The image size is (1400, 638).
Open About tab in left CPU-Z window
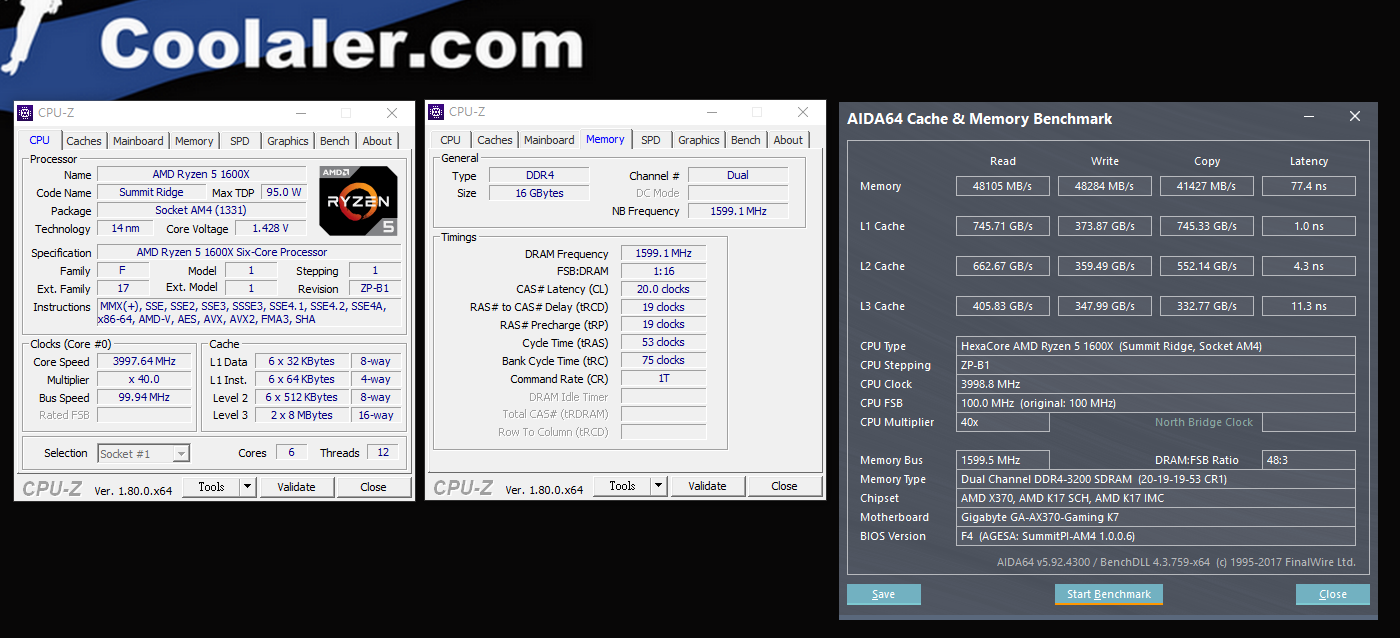(377, 141)
